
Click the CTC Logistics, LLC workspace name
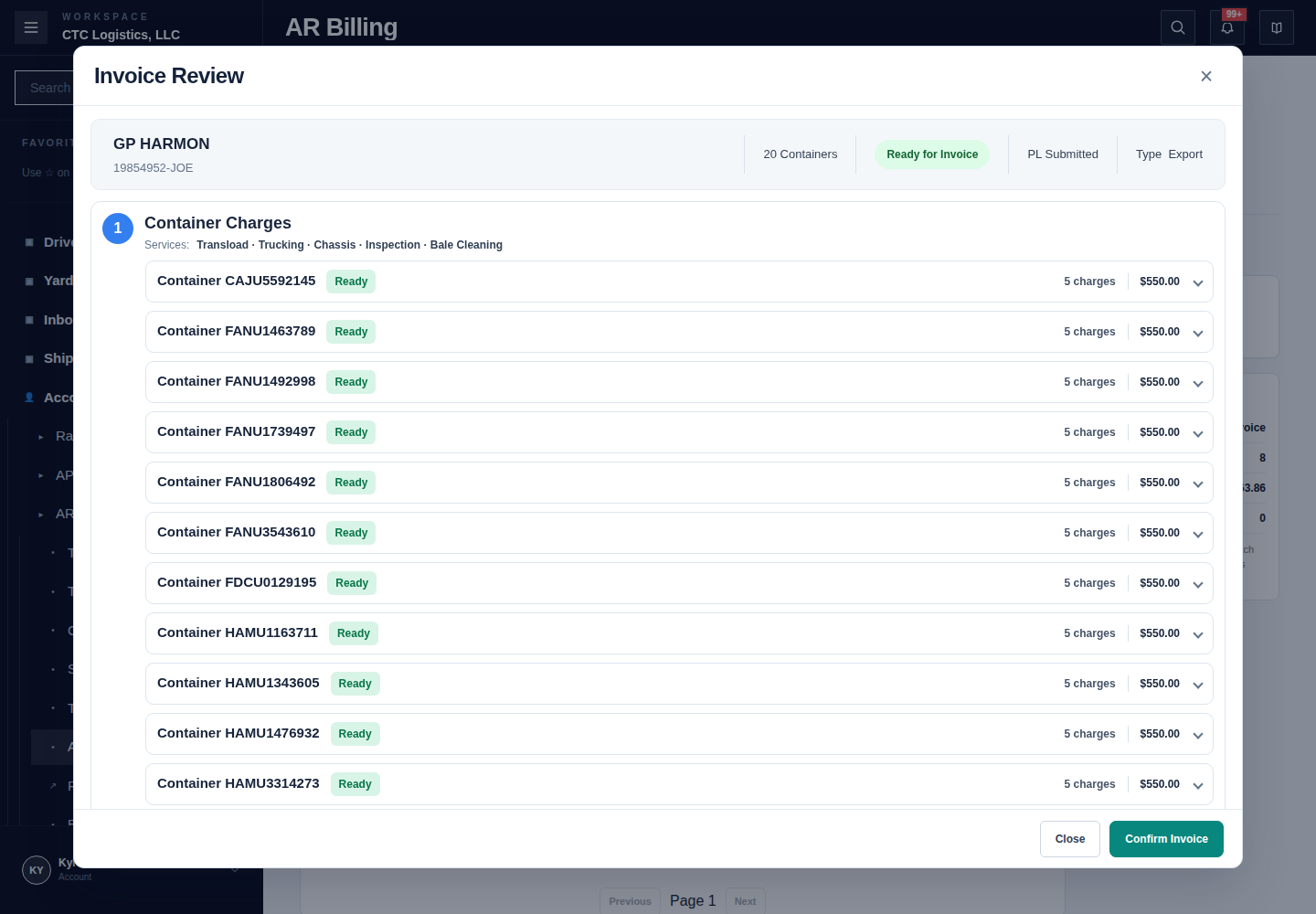(121, 35)
